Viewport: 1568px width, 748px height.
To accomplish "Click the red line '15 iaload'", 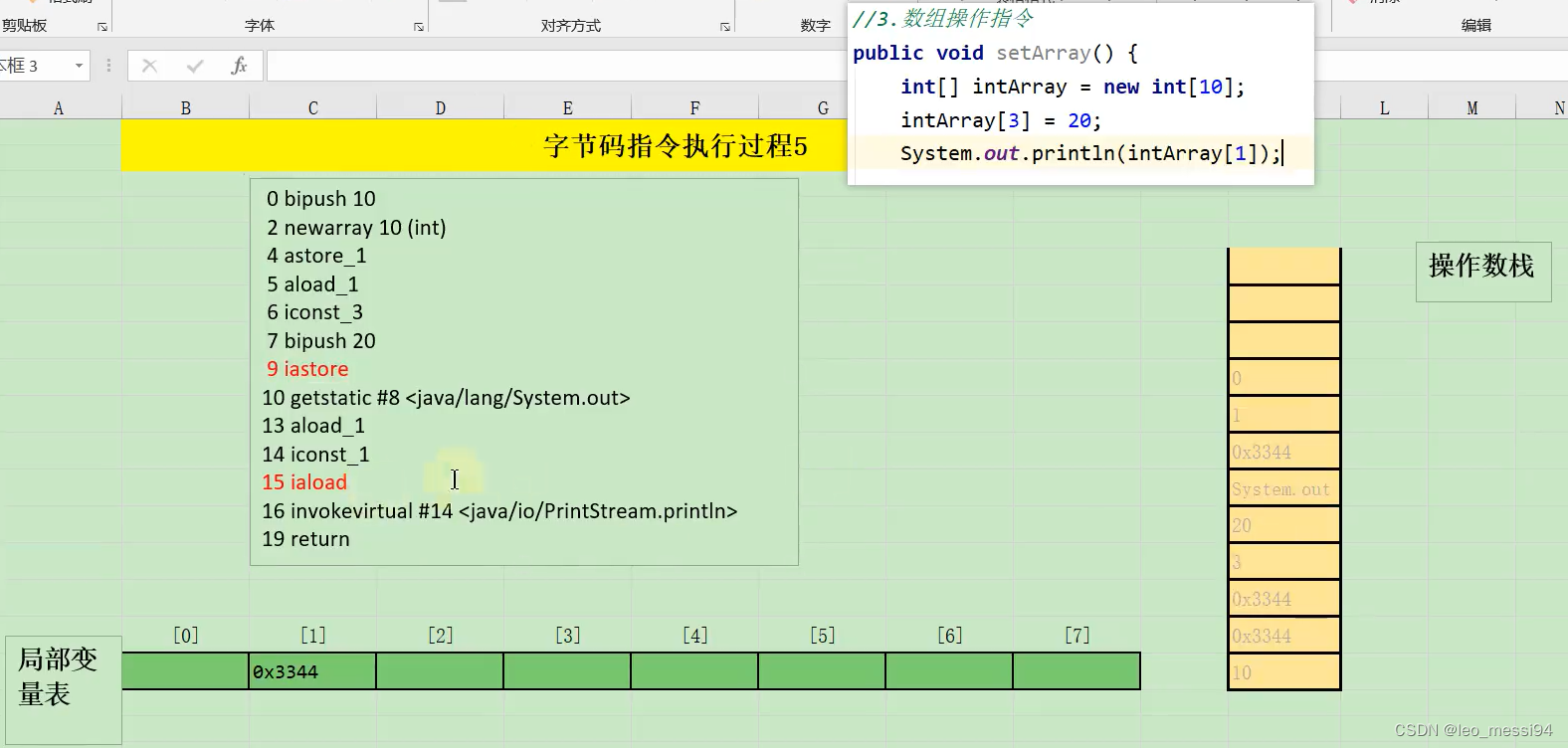I will pyautogui.click(x=304, y=482).
